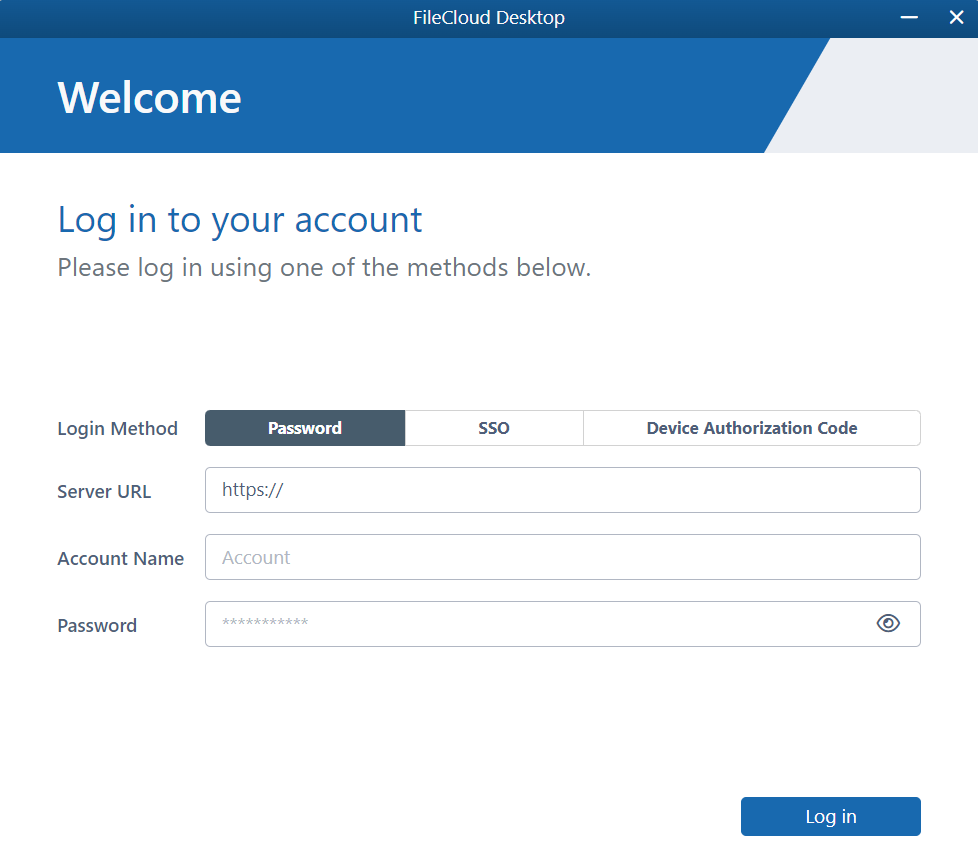
Task: Click the eye icon in the password field
Action: (888, 623)
